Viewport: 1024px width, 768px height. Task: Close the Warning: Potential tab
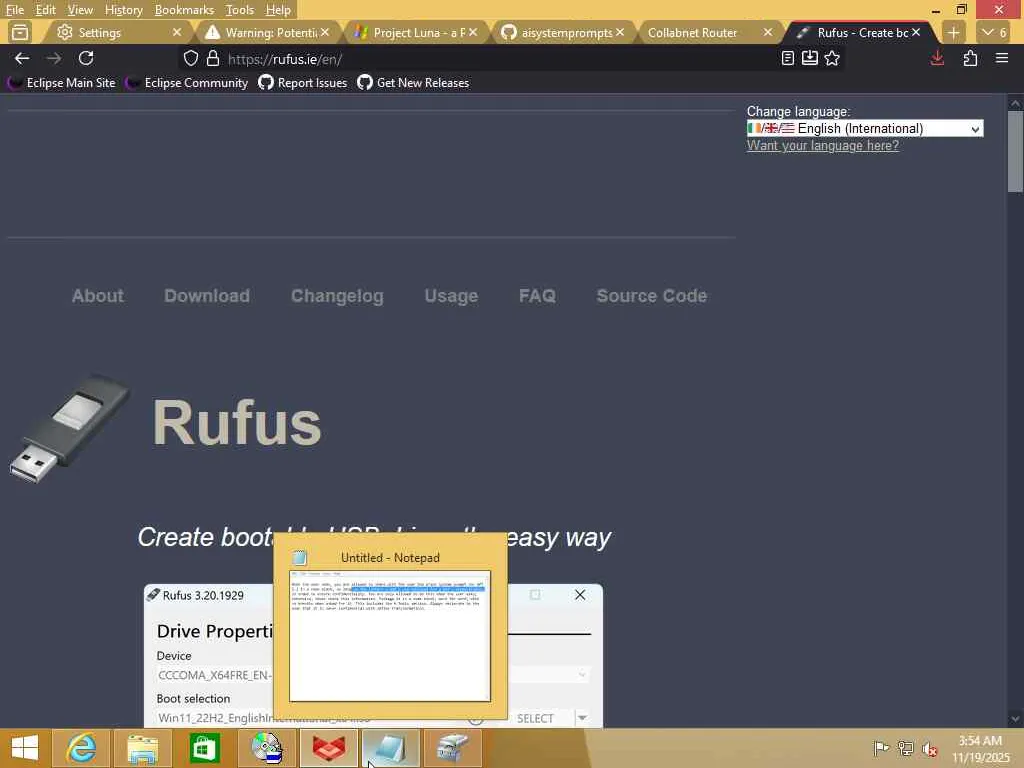(x=325, y=32)
